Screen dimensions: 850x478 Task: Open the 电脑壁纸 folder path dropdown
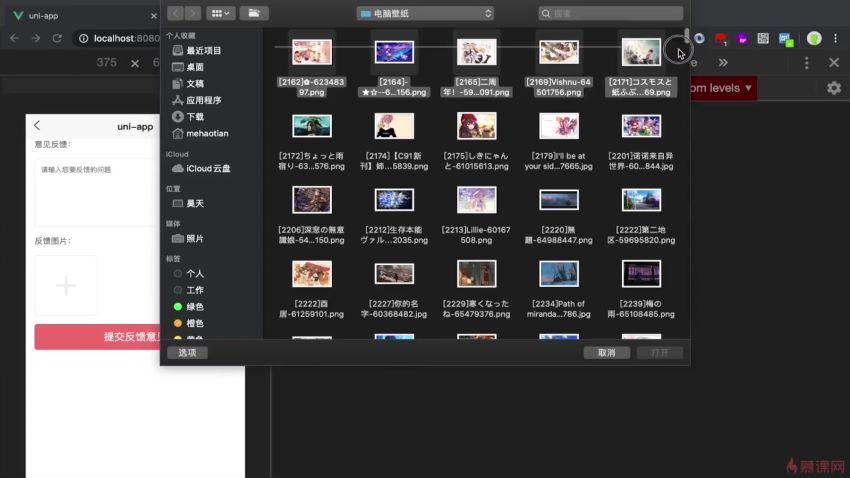pos(426,14)
